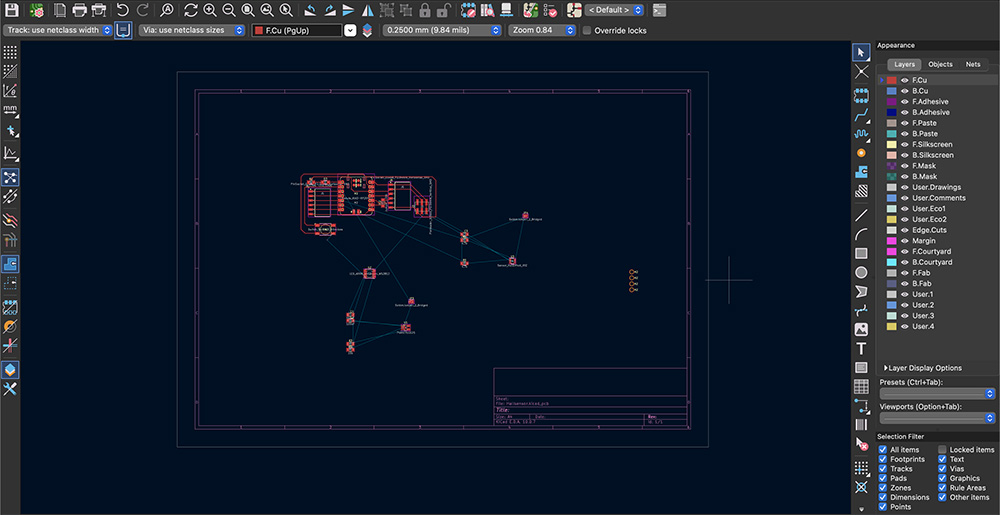Enable the Override locks checkbox

coord(587,31)
